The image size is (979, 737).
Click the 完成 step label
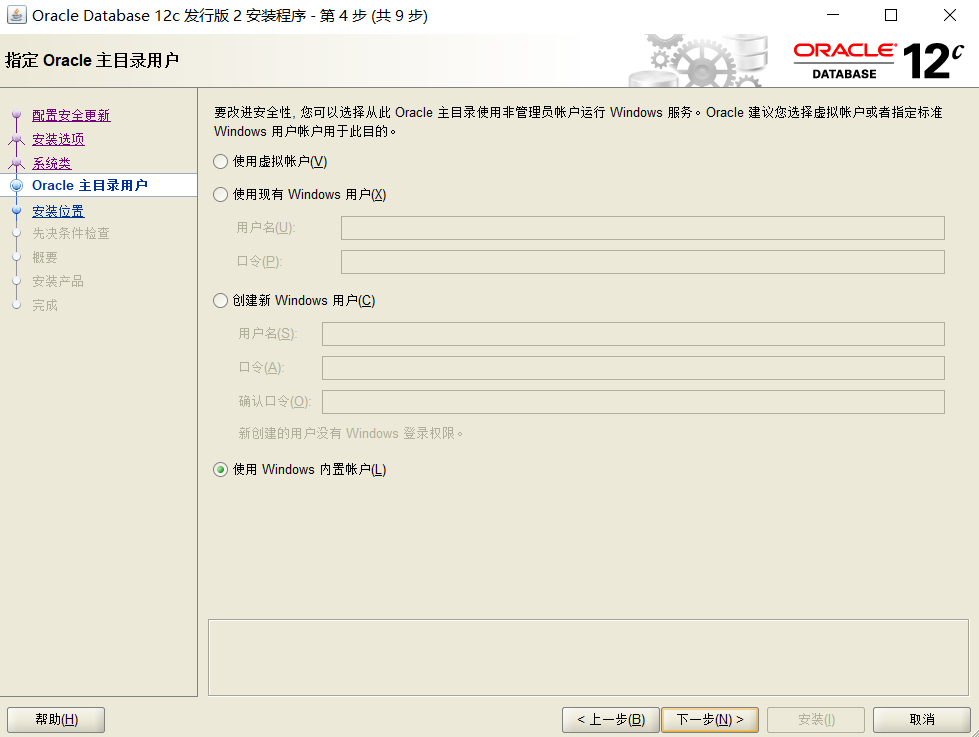coord(45,305)
